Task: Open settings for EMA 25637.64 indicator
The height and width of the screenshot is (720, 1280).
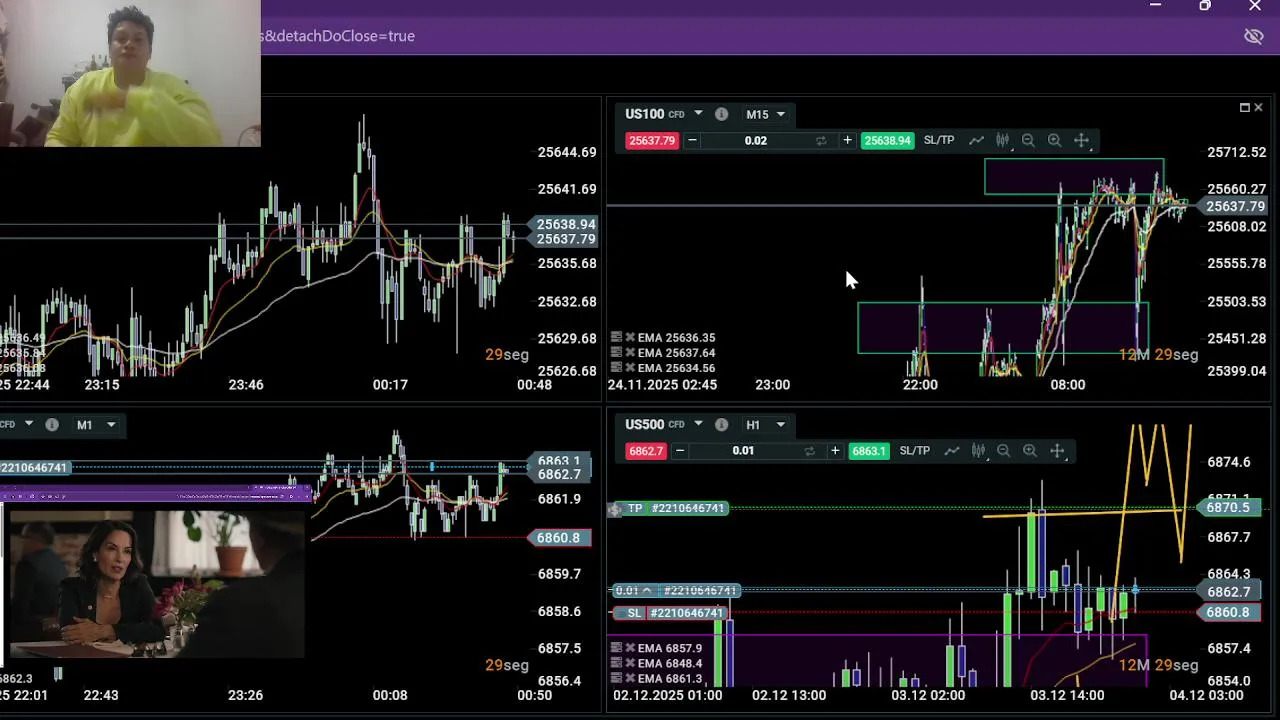Action: [617, 353]
